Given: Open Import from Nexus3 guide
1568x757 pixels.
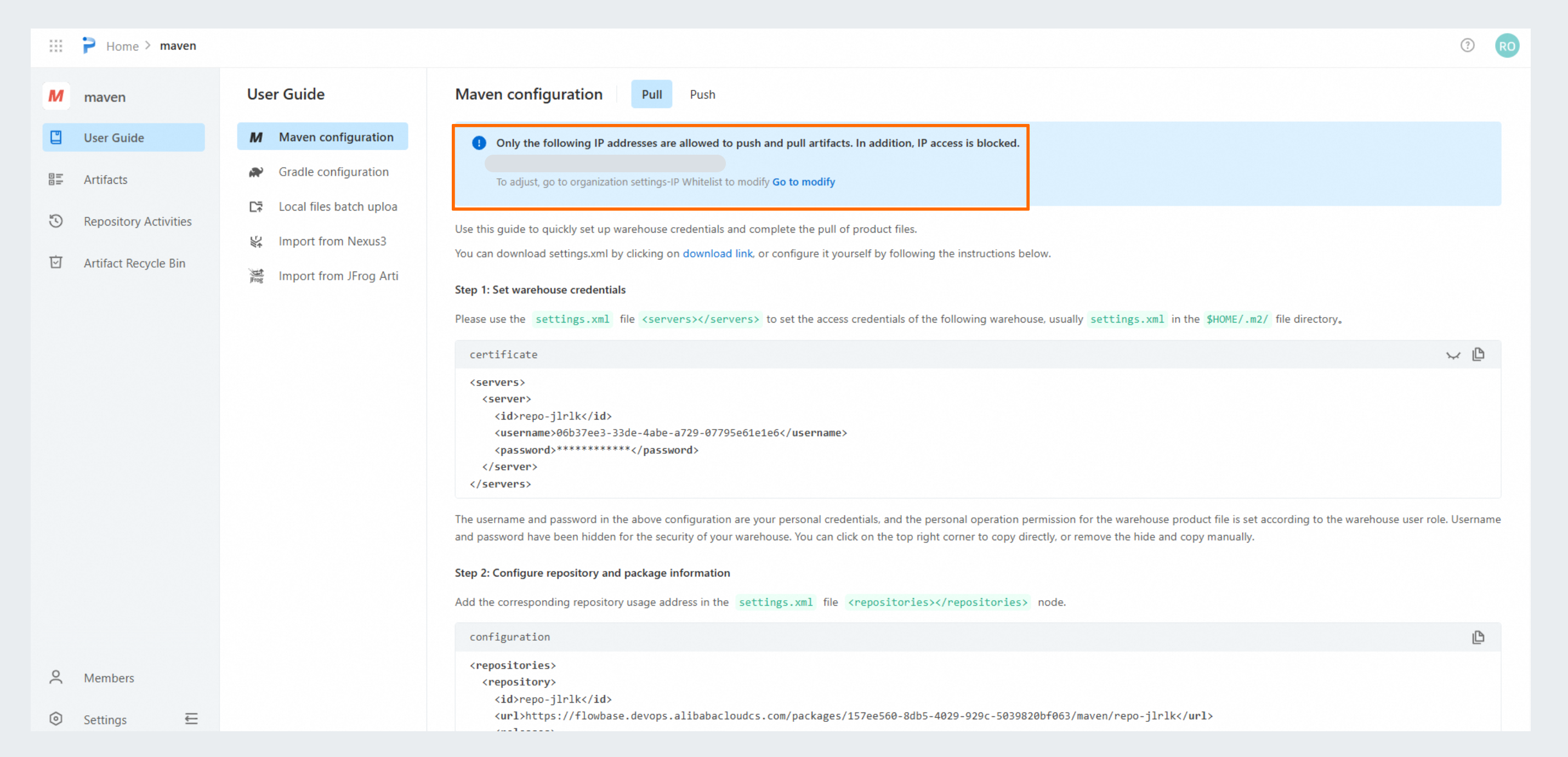Looking at the screenshot, I should coord(332,241).
